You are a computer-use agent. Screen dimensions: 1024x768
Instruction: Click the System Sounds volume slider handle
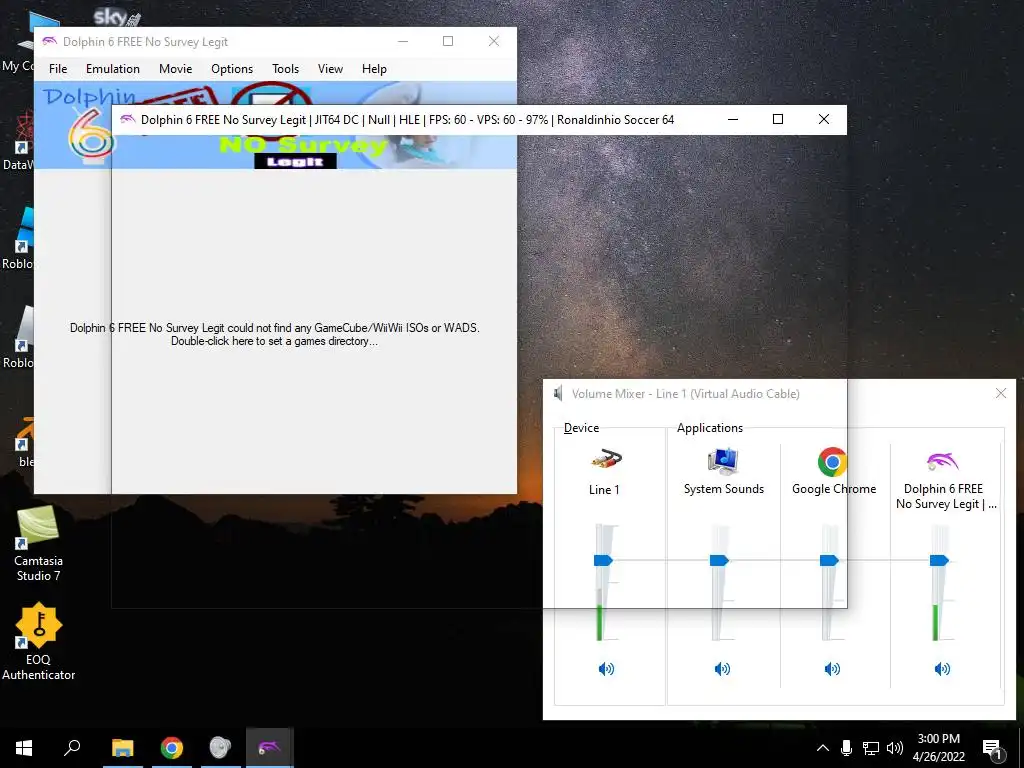(719, 560)
